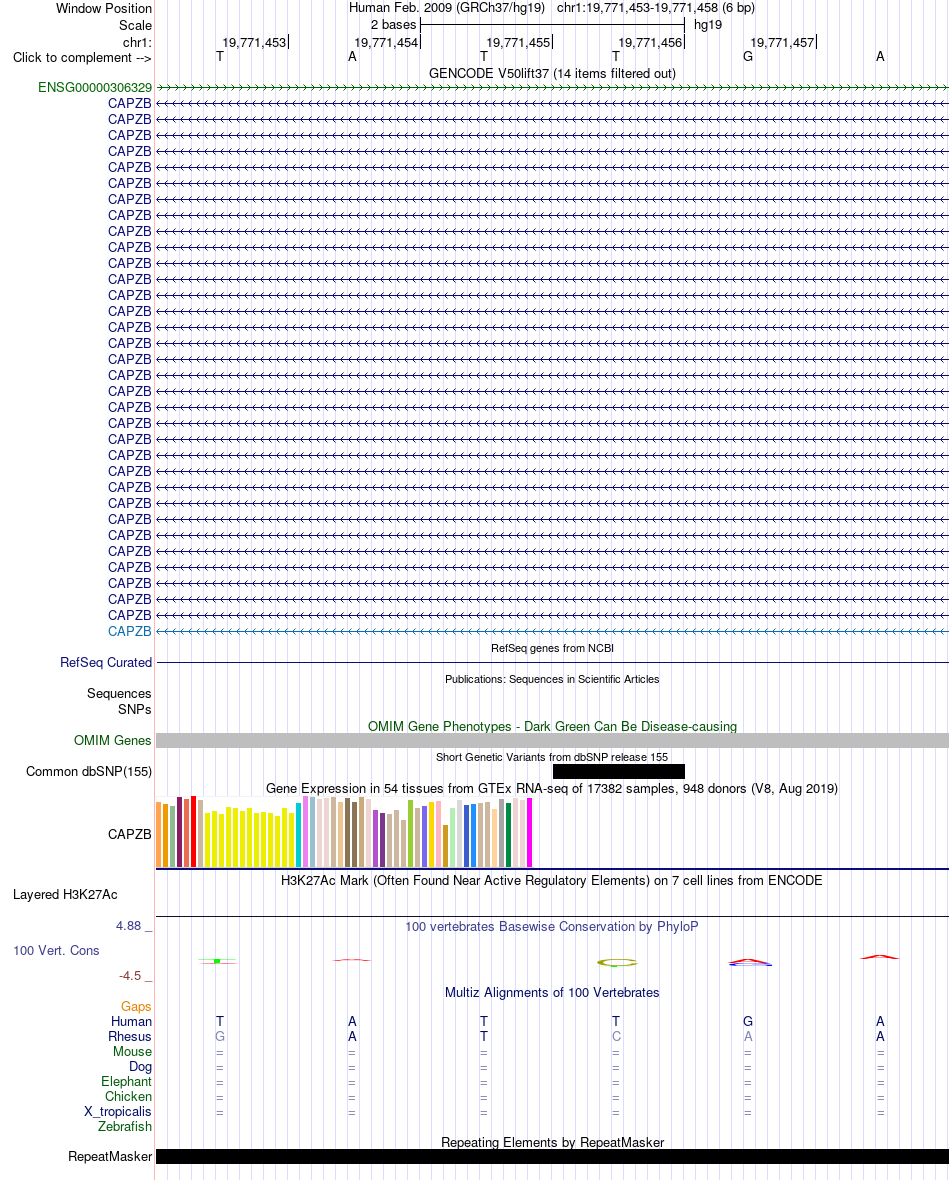Open the 100 Vert. Cons track label
This screenshot has height=1180, width=950.
(x=56, y=950)
